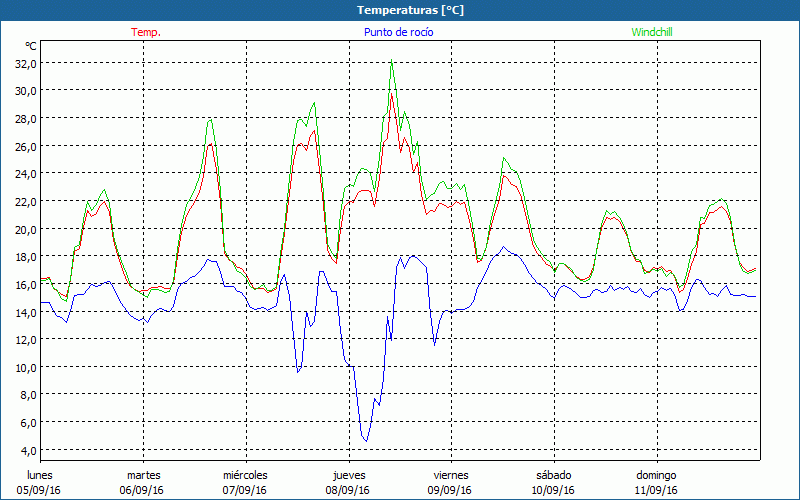Select the red "Temp." legend label

tap(146, 32)
